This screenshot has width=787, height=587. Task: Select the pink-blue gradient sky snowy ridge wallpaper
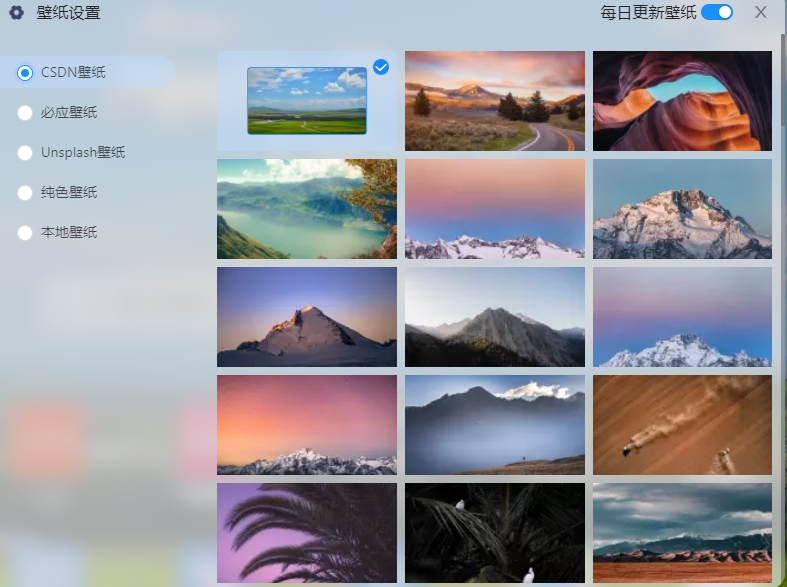(x=495, y=209)
